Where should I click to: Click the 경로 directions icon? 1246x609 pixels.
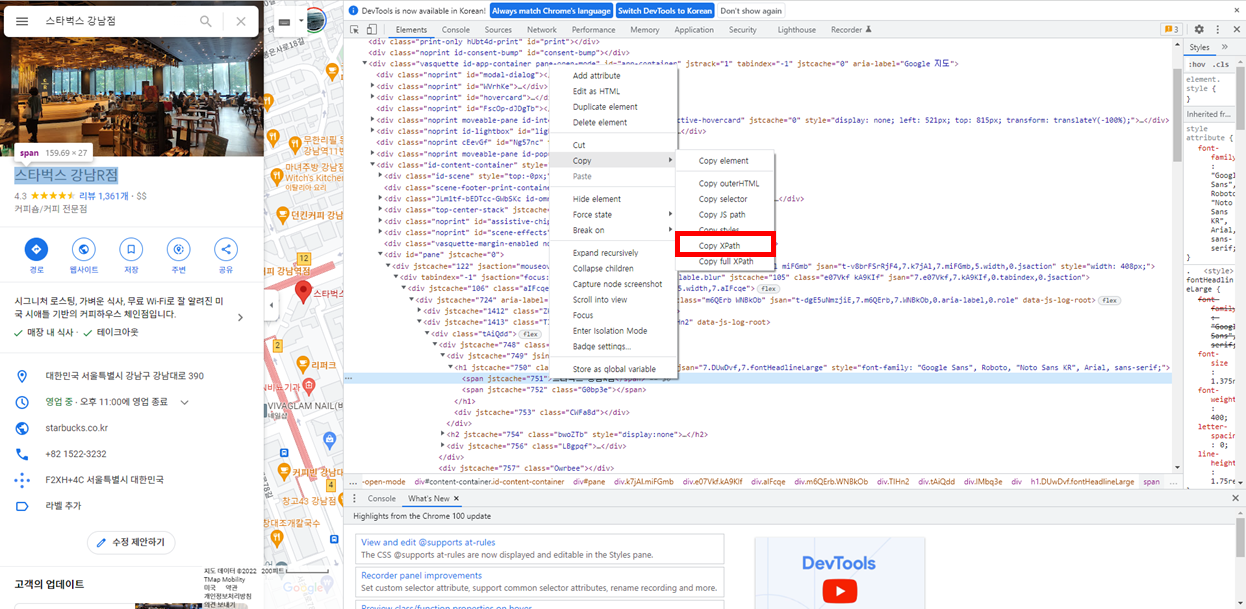pyautogui.click(x=36, y=249)
